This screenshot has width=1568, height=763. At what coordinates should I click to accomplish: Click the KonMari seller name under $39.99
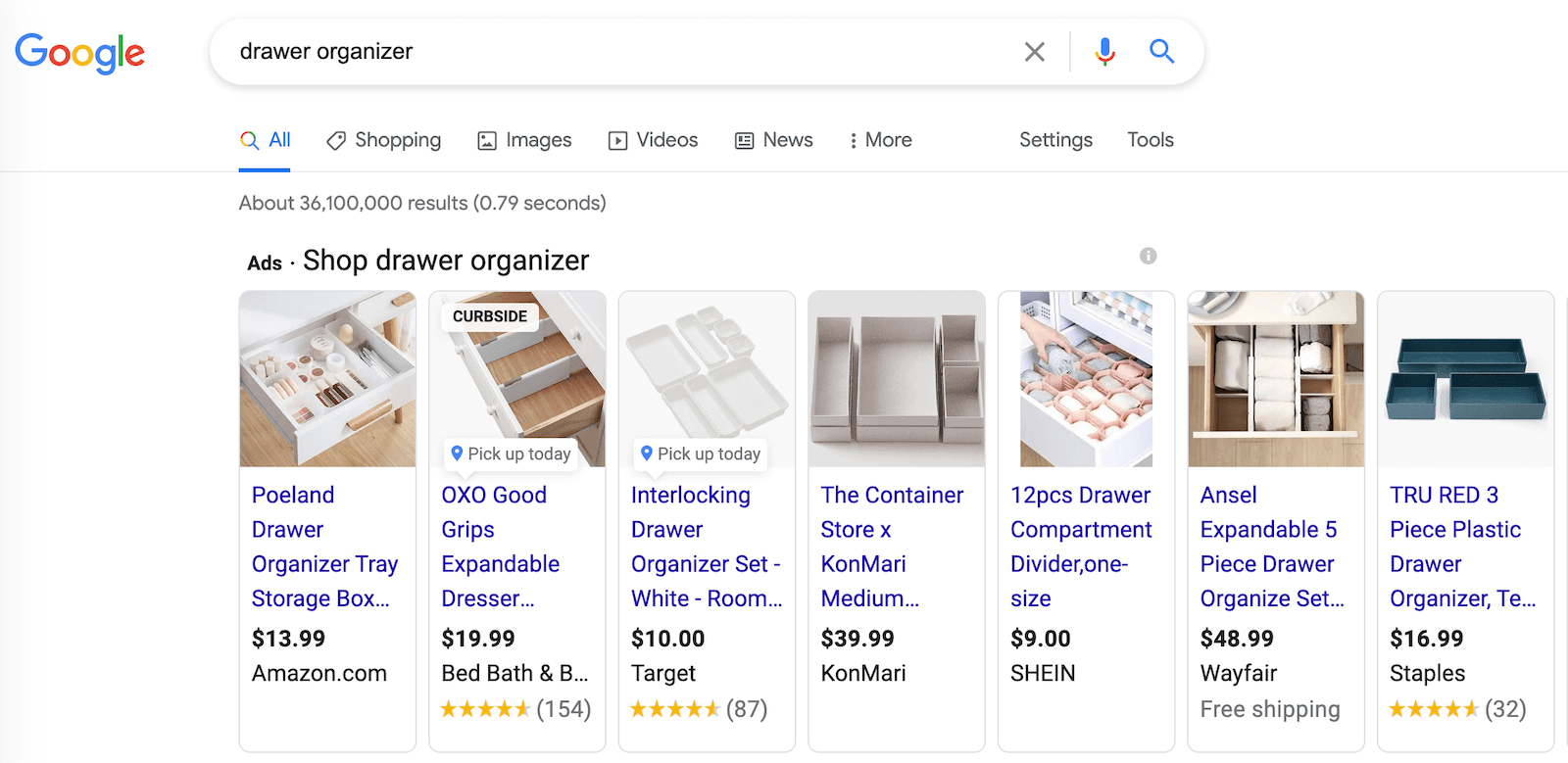(863, 673)
